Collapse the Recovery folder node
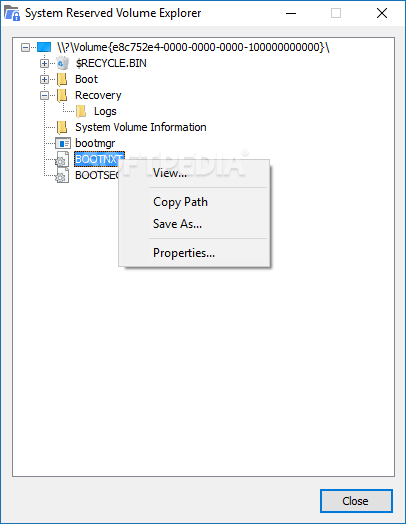This screenshot has width=406, height=524. [x=44, y=96]
